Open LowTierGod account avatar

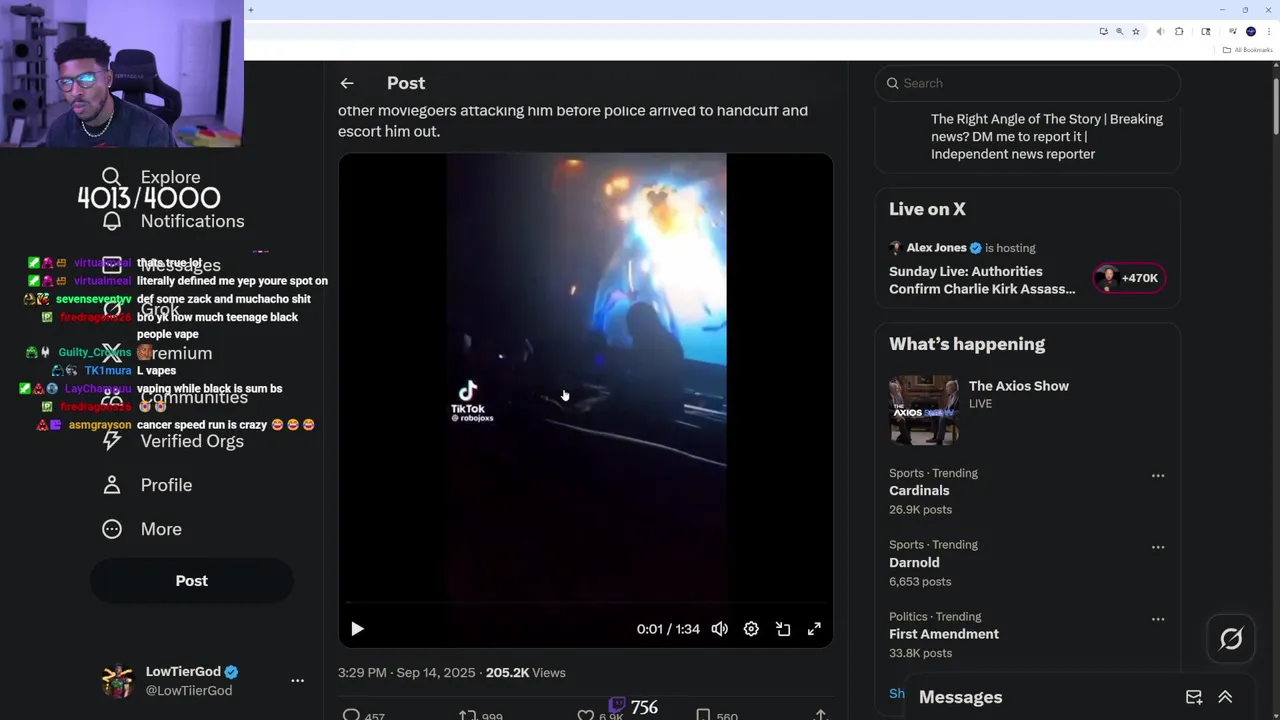117,681
